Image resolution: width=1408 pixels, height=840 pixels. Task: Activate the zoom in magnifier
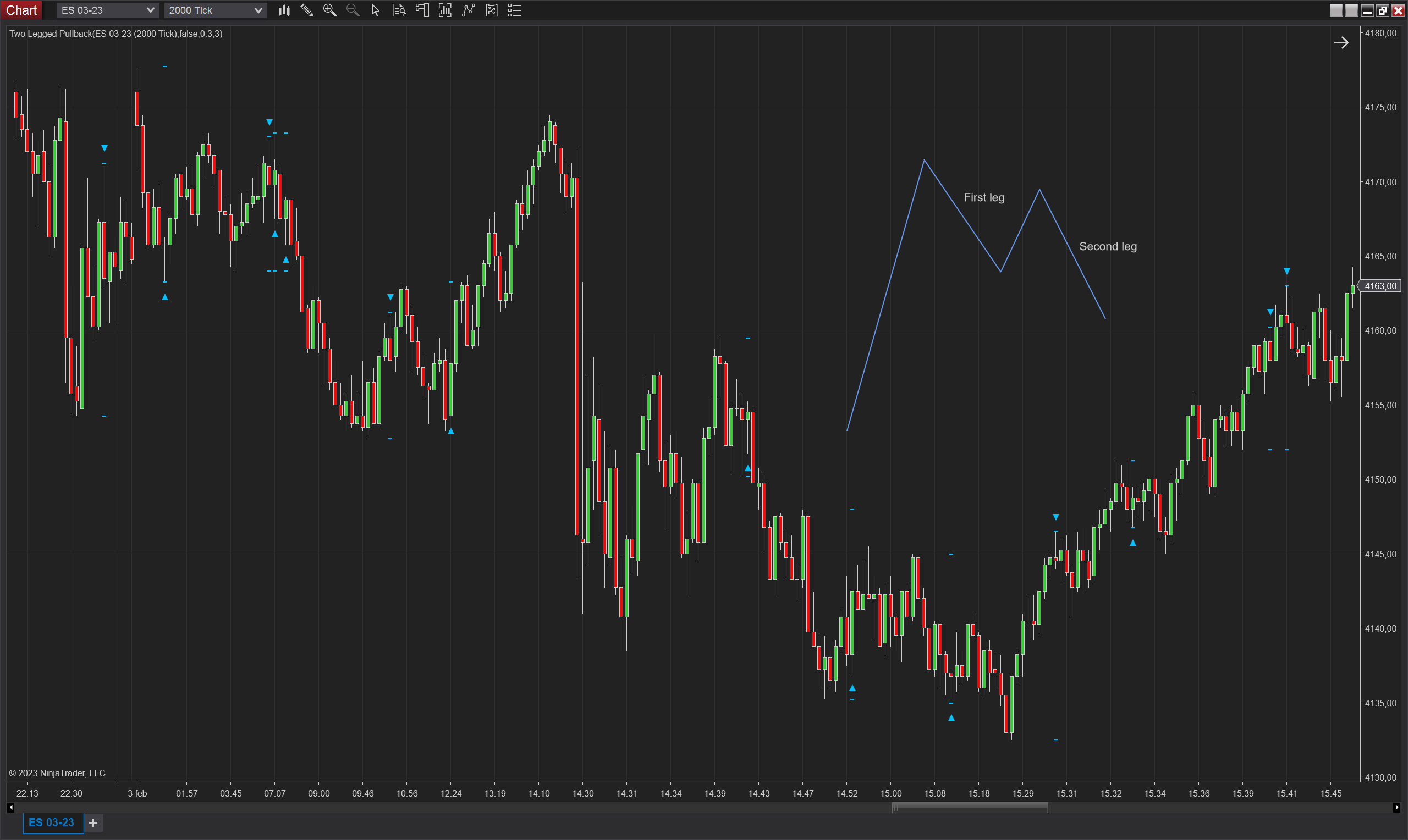coord(329,10)
